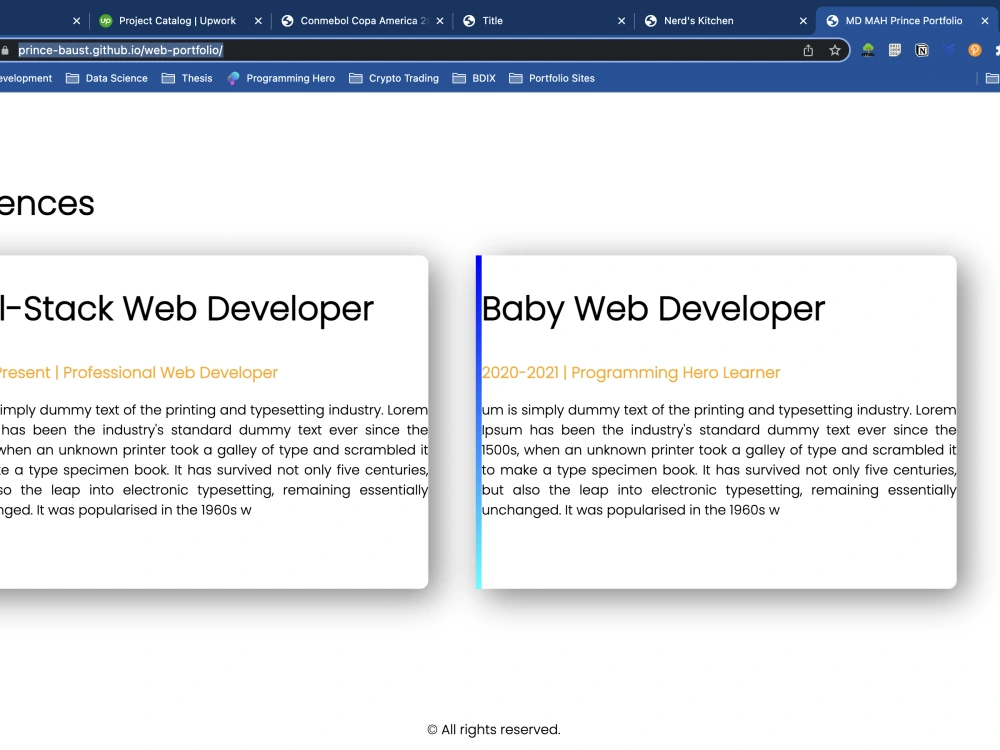Screen dimensions: 1000x750
Task: Open the Data Science bookmarks folder
Action: coord(107,78)
